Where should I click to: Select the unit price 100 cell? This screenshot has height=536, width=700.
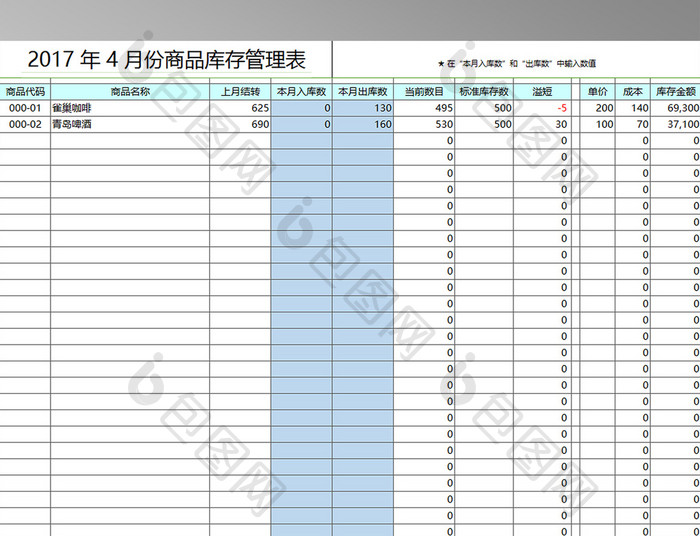pyautogui.click(x=597, y=125)
